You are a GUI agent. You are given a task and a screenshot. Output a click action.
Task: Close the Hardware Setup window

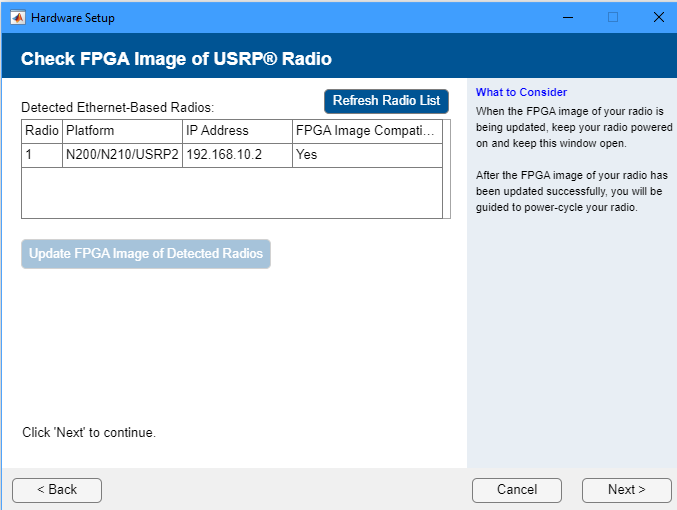point(658,17)
